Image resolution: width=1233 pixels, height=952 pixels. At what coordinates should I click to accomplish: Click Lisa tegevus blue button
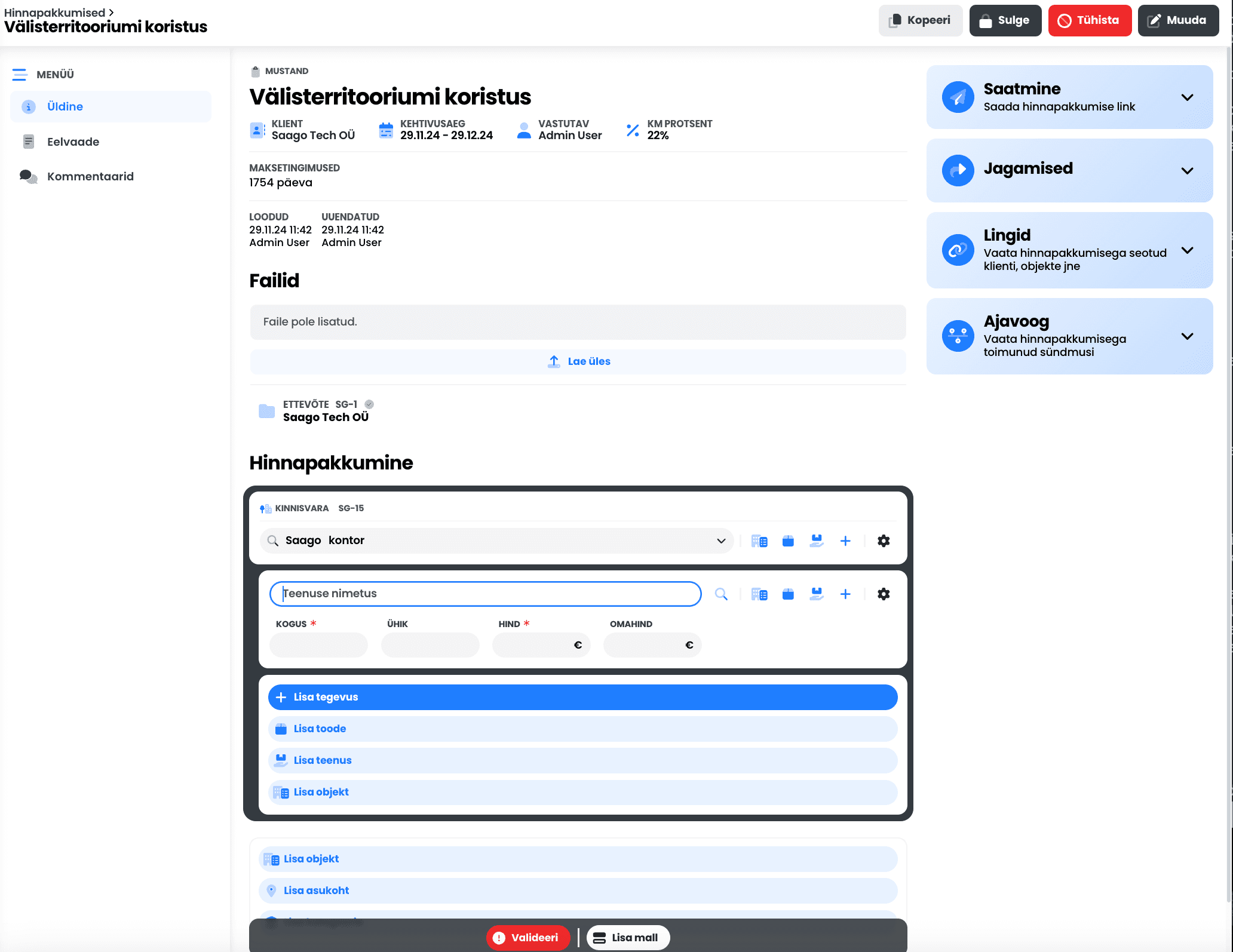(582, 697)
